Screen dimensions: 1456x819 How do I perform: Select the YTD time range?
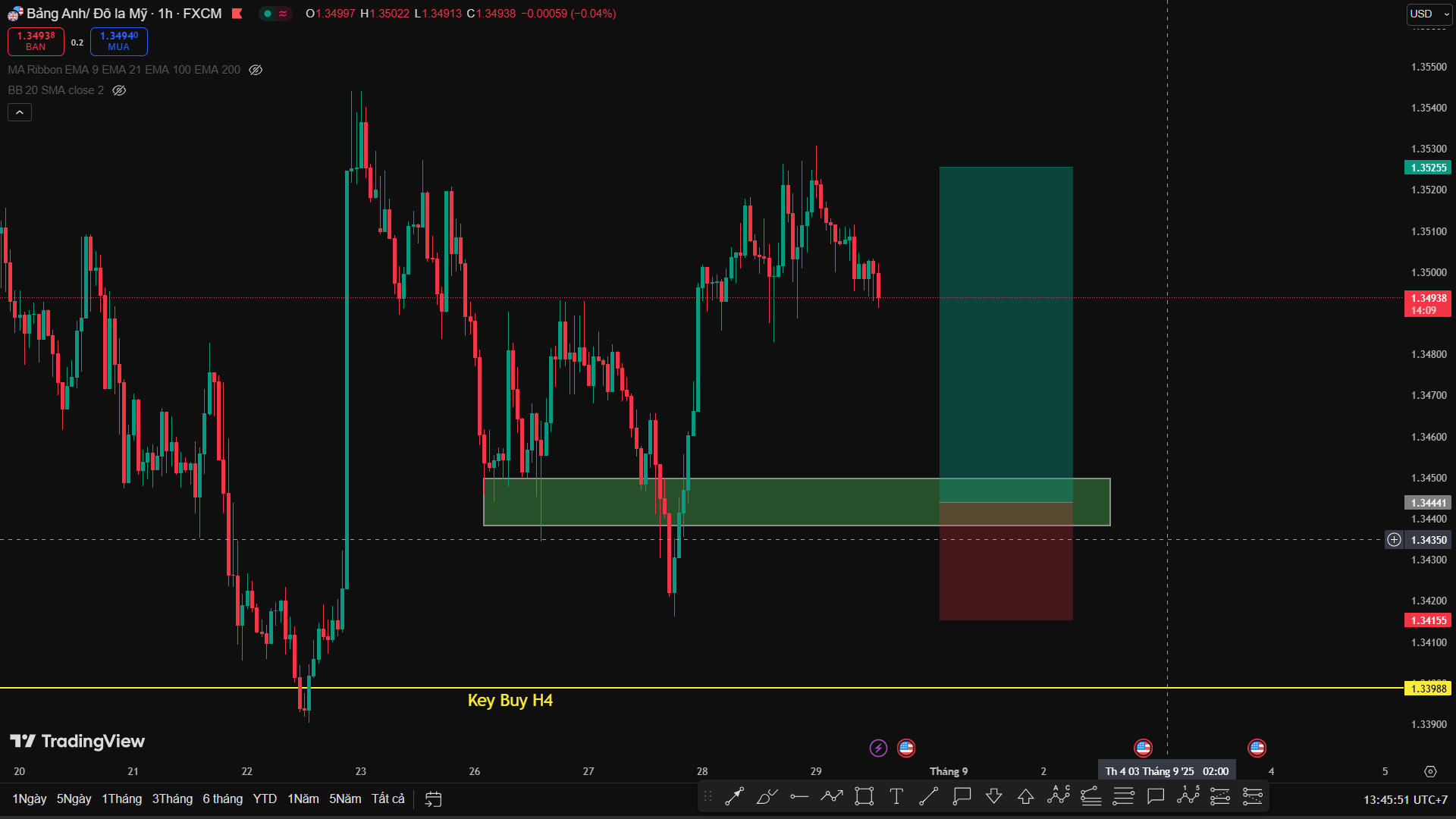[265, 799]
